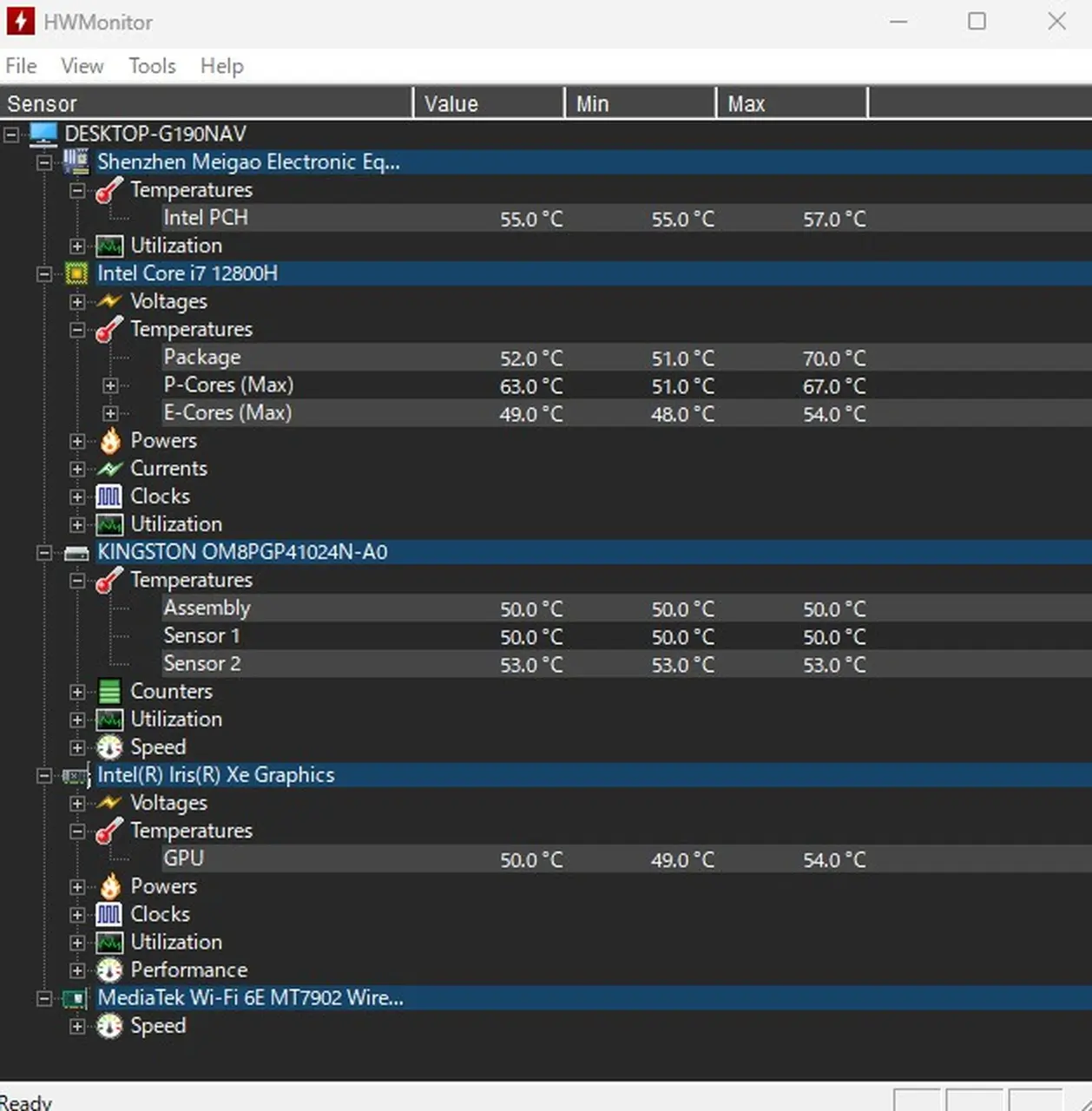This screenshot has width=1092, height=1111.
Task: Select the Intel PCH temperature row
Action: coord(206,218)
